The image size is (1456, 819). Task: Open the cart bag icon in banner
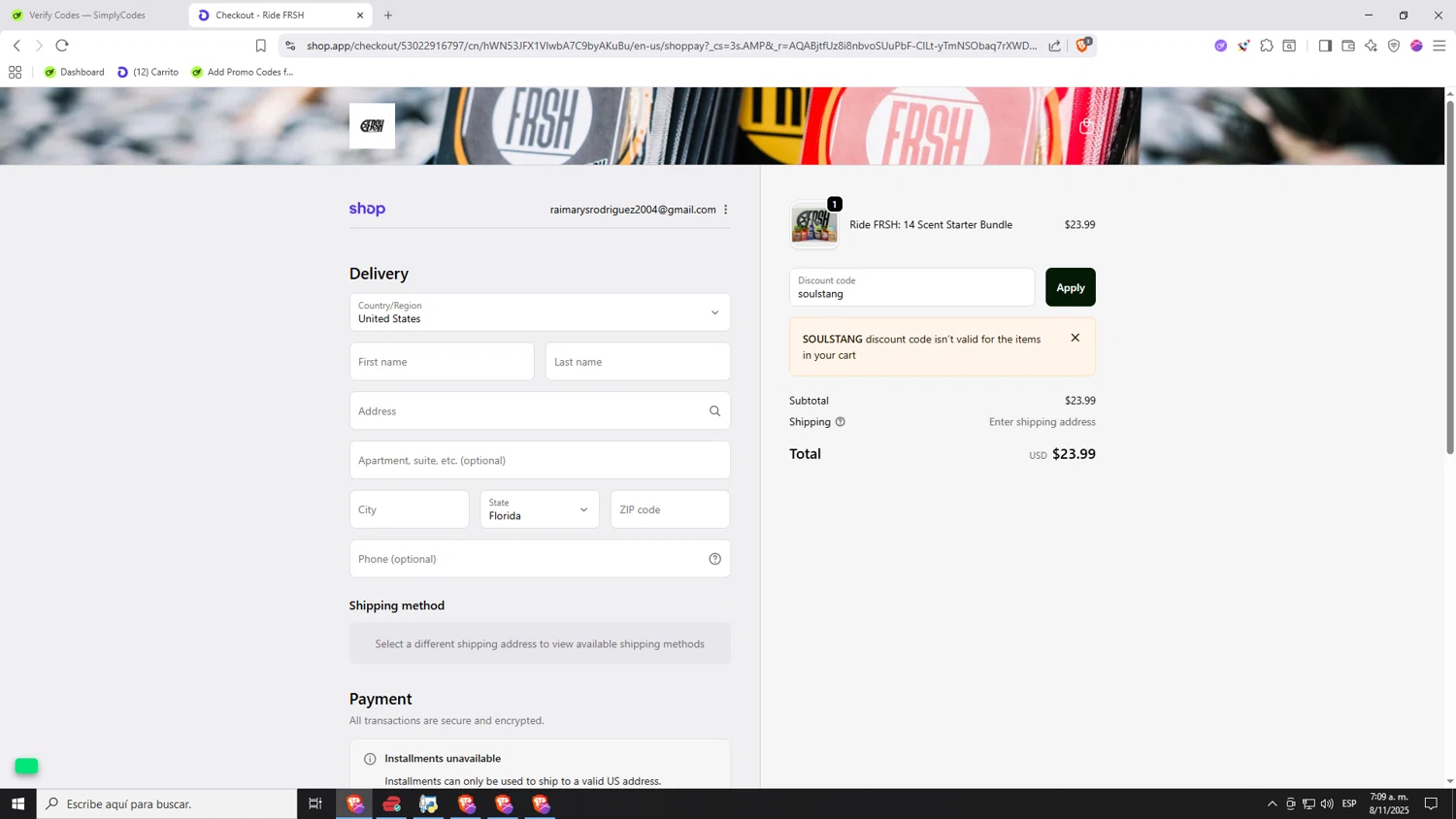point(1086,126)
